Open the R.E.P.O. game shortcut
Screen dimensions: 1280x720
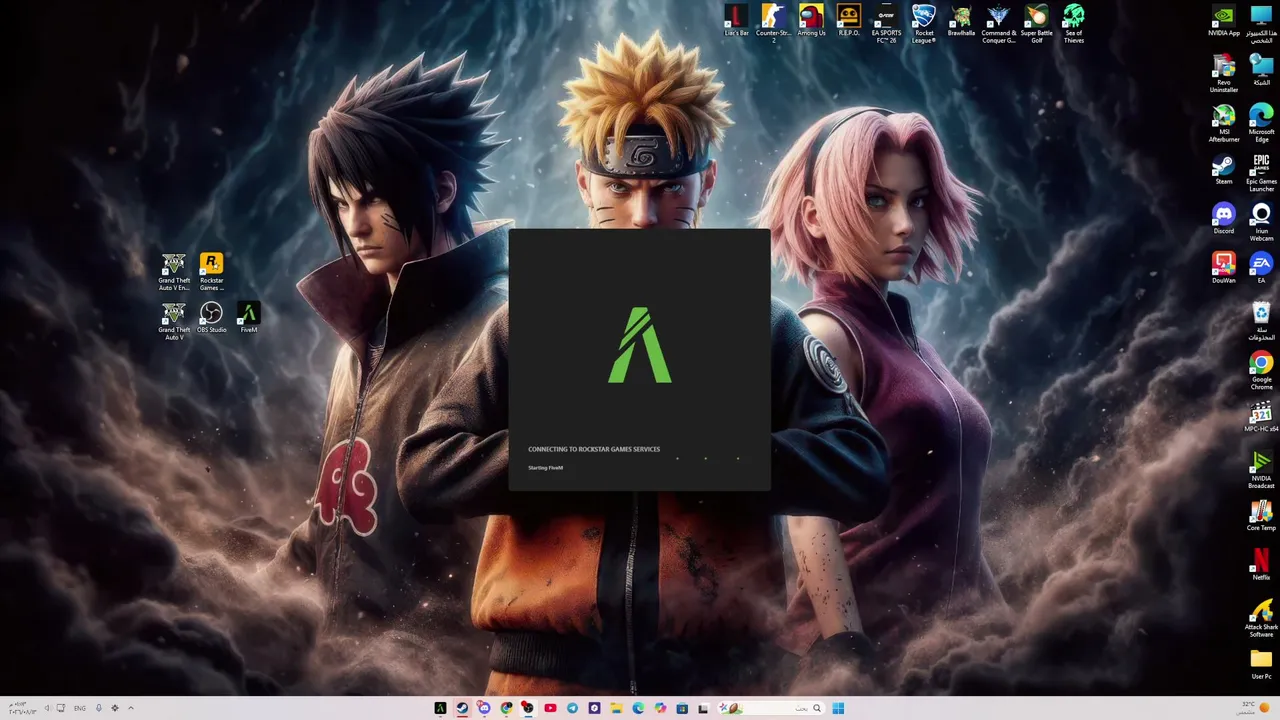848,21
